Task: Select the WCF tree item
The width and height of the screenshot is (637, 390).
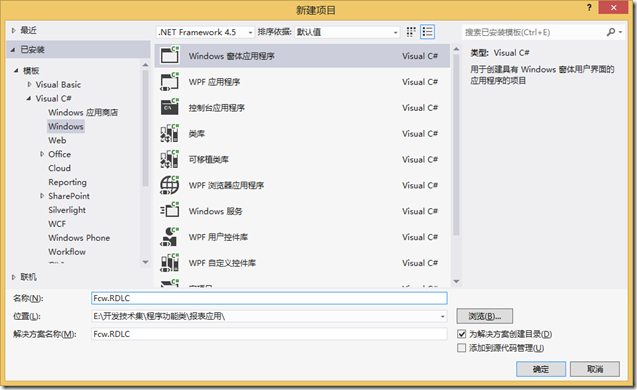Action: 57,224
